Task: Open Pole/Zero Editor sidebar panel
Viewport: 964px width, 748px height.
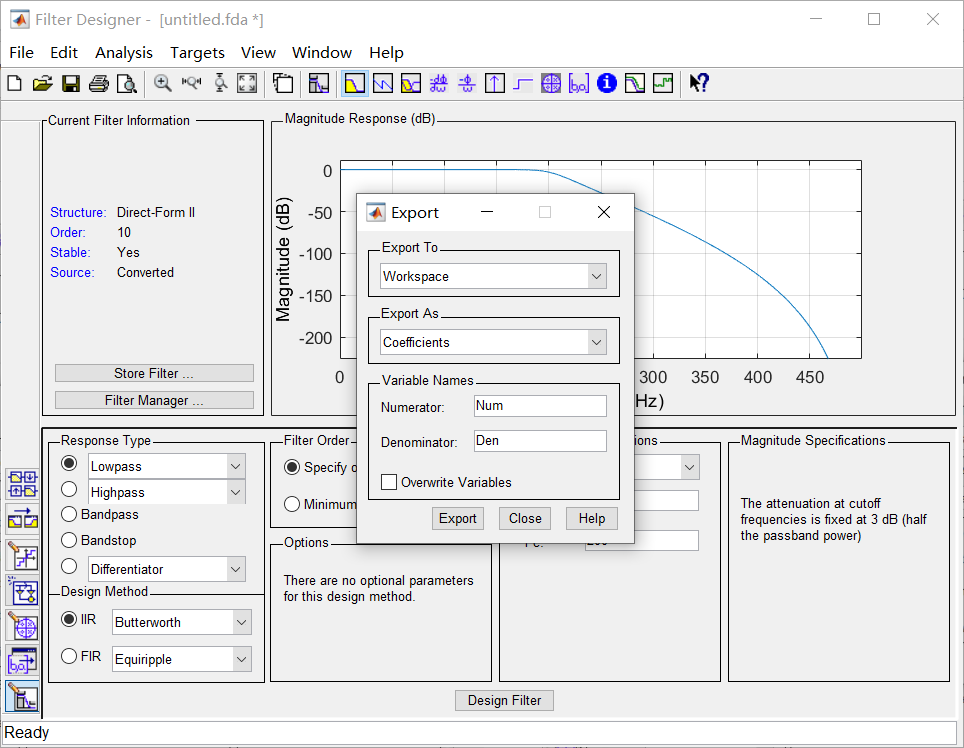Action: 23,626
